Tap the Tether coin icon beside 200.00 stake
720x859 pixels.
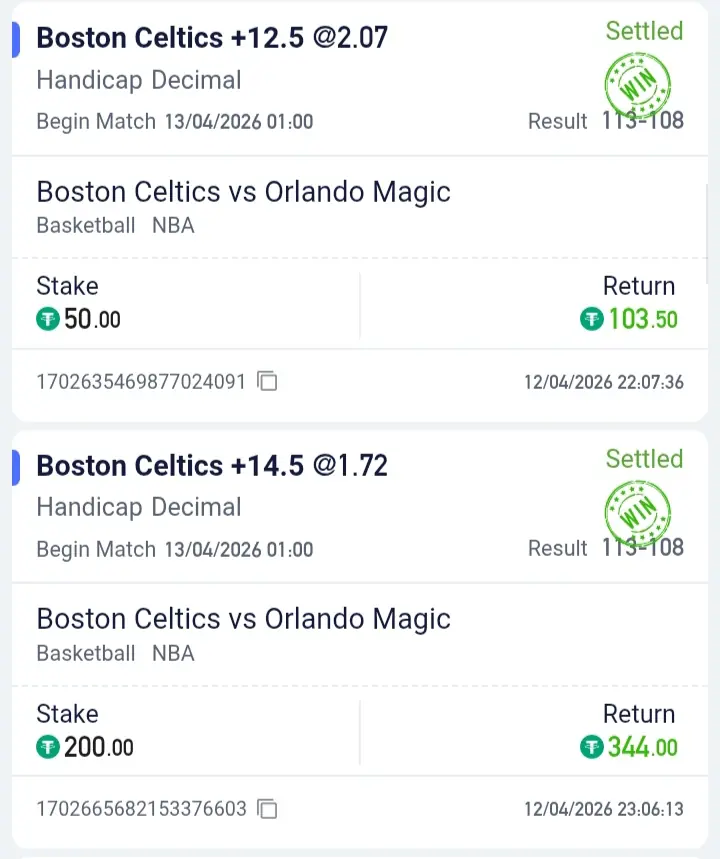click(48, 747)
